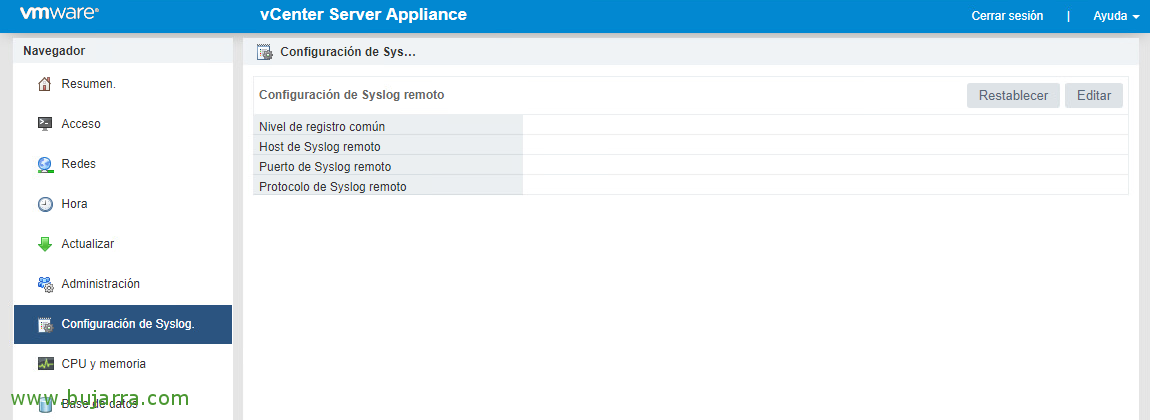Click the Cerrar sesión link

1007,16
